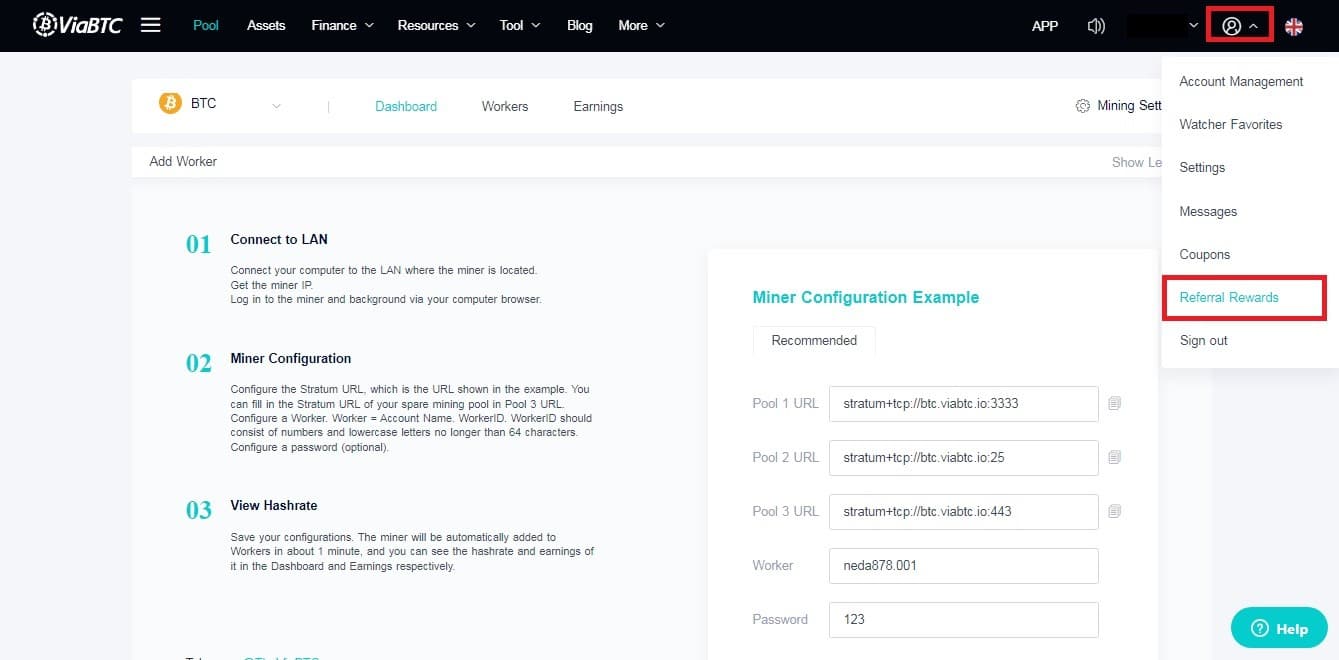Expand the Resources menu
Screen dimensions: 1339x660
[x=435, y=25]
